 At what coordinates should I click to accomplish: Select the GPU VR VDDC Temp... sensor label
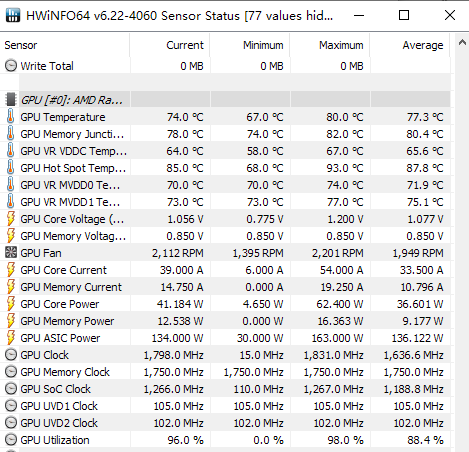(73, 151)
